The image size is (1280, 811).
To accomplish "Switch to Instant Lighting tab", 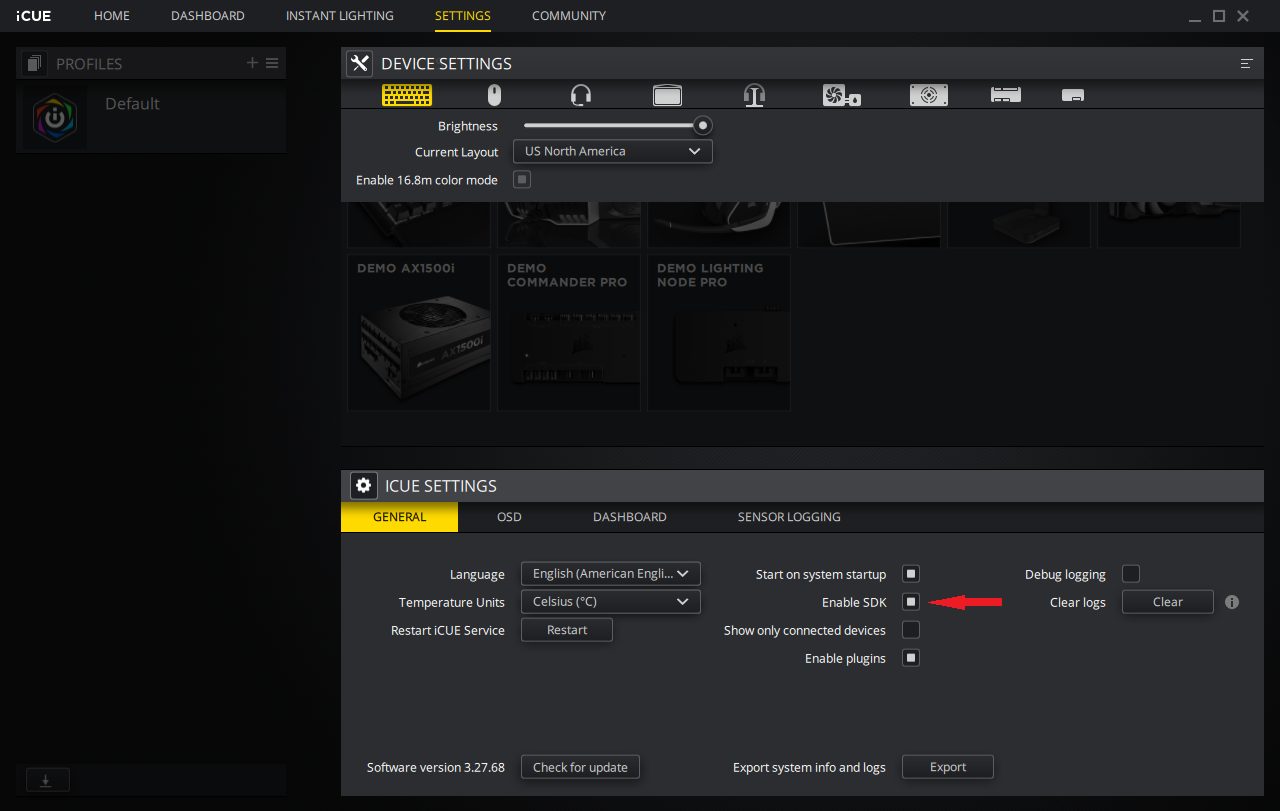I will [340, 16].
